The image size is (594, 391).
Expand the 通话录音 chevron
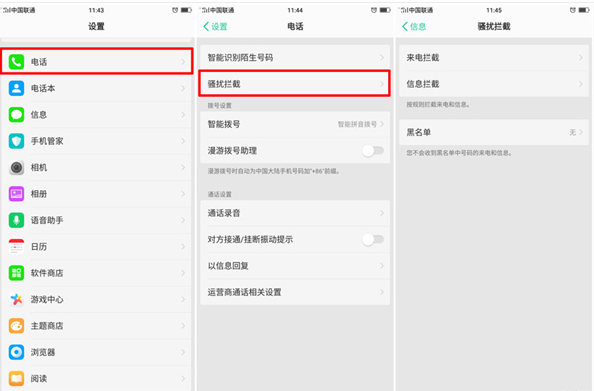point(382,213)
